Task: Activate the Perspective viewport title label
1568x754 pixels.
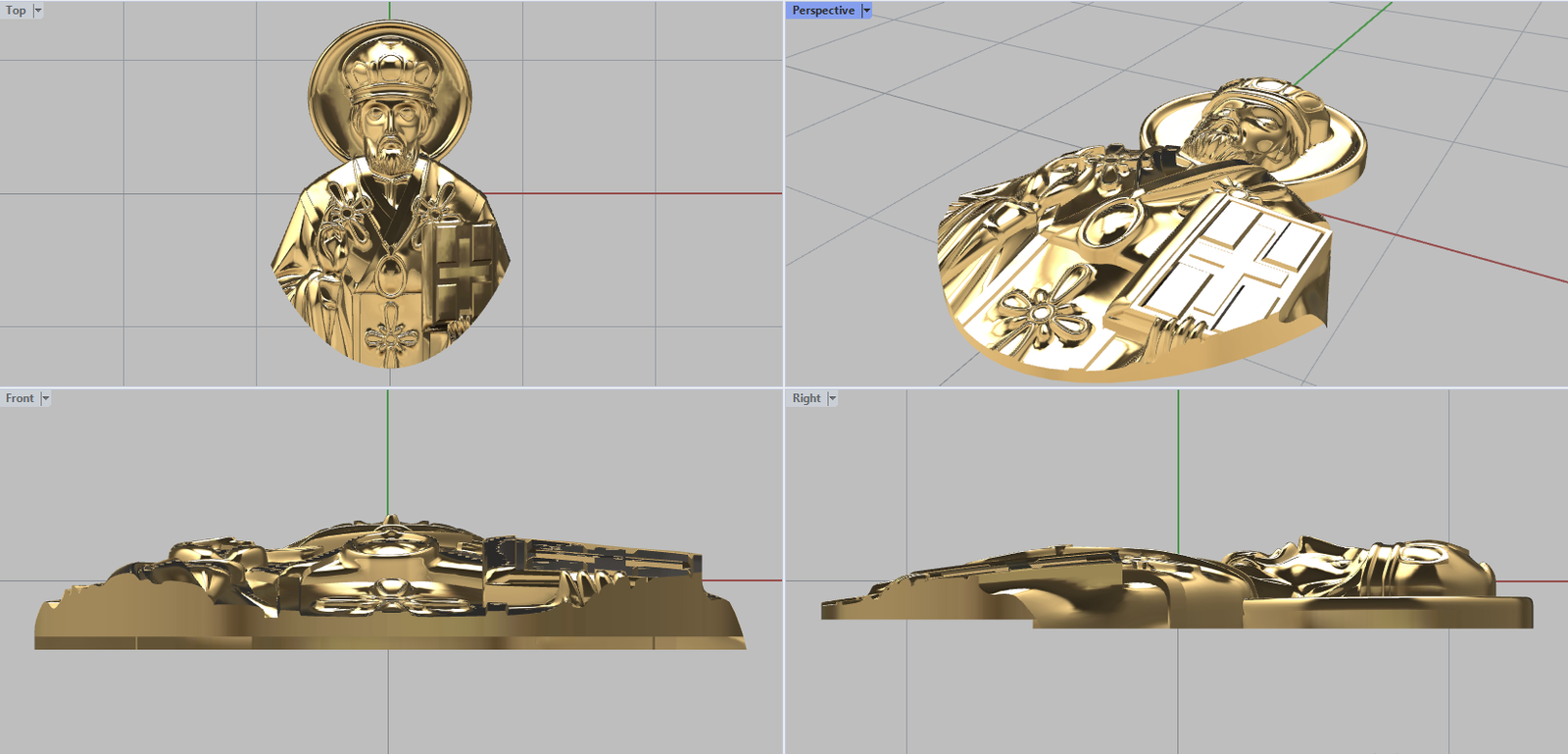Action: pos(822,11)
